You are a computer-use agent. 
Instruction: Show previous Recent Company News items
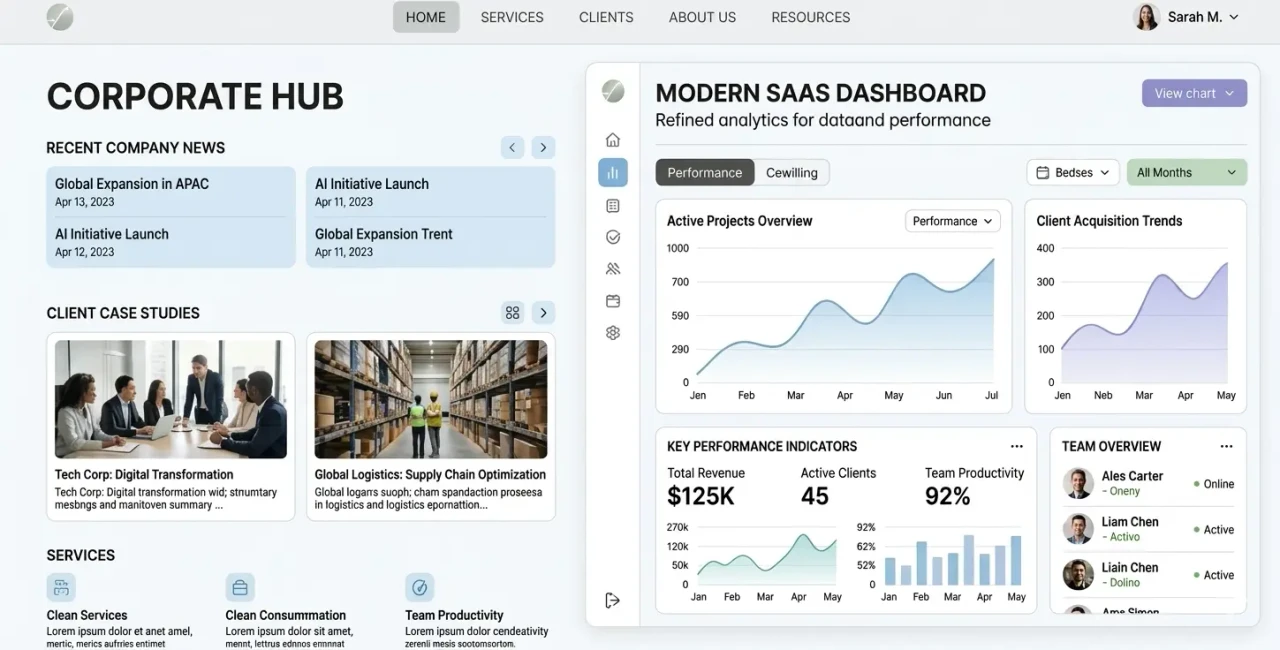[512, 147]
